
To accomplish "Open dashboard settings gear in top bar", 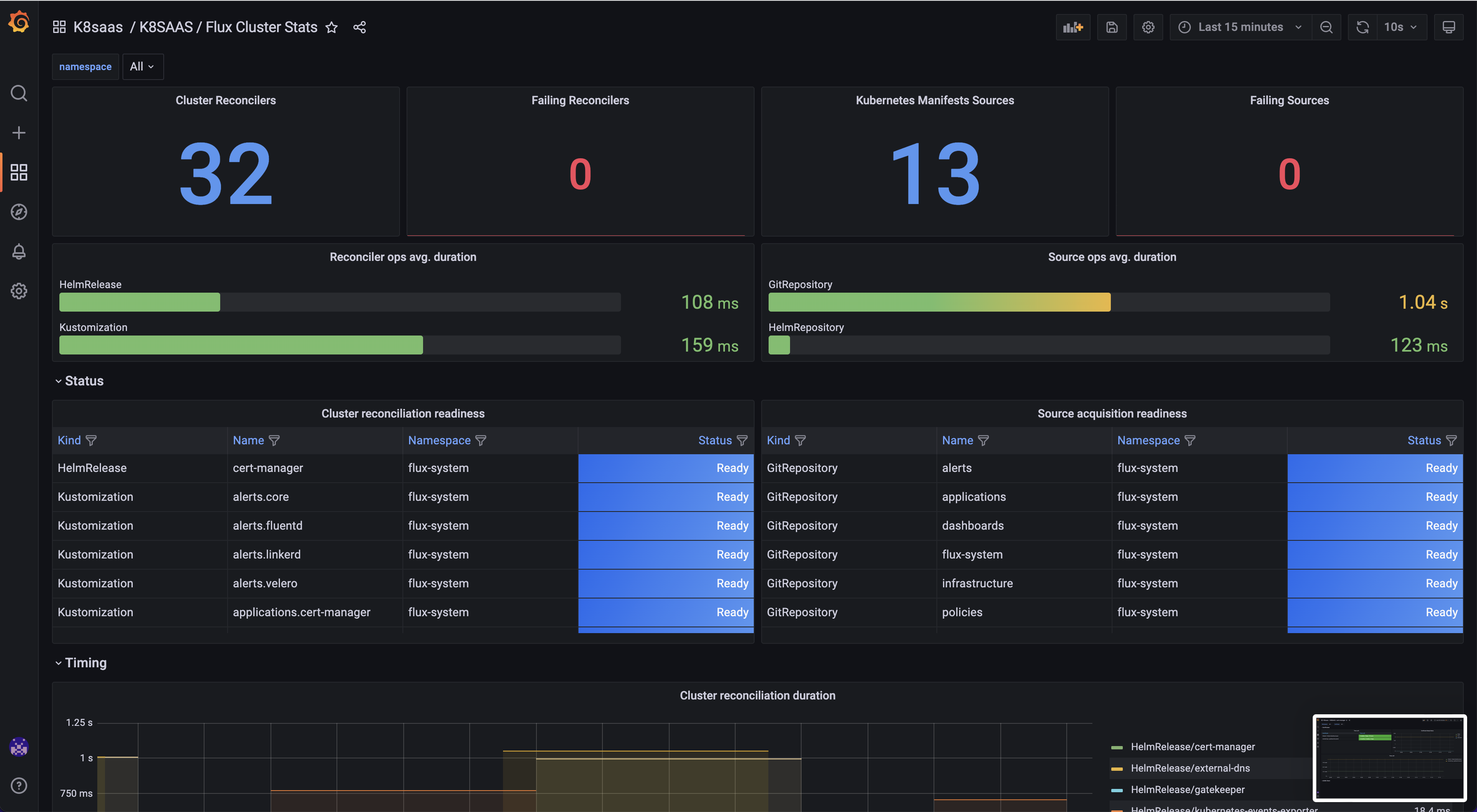I will pos(1148,27).
